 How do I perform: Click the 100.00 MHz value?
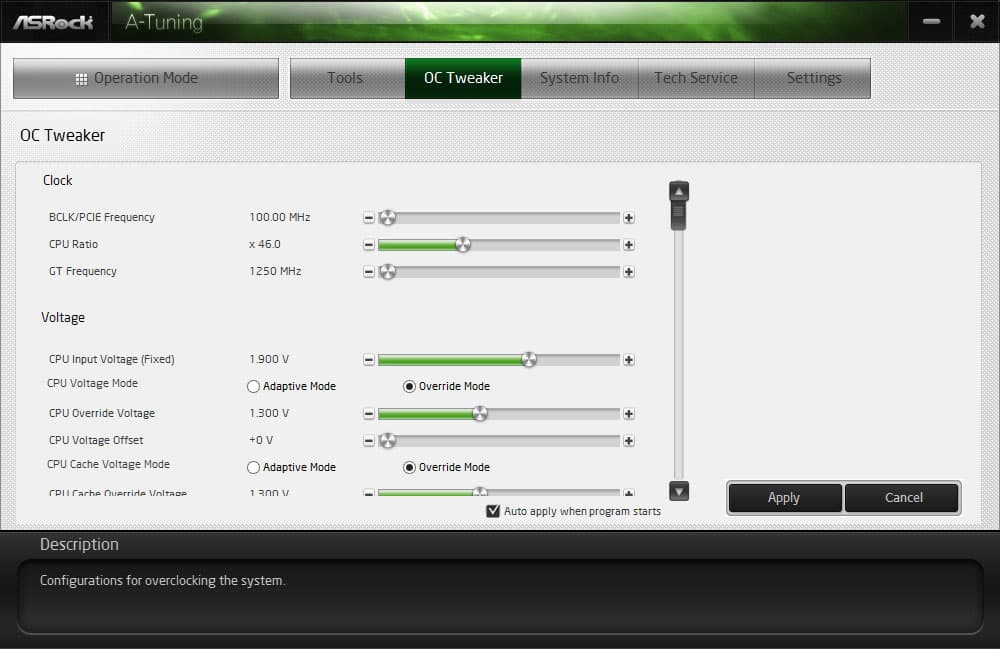(x=280, y=217)
